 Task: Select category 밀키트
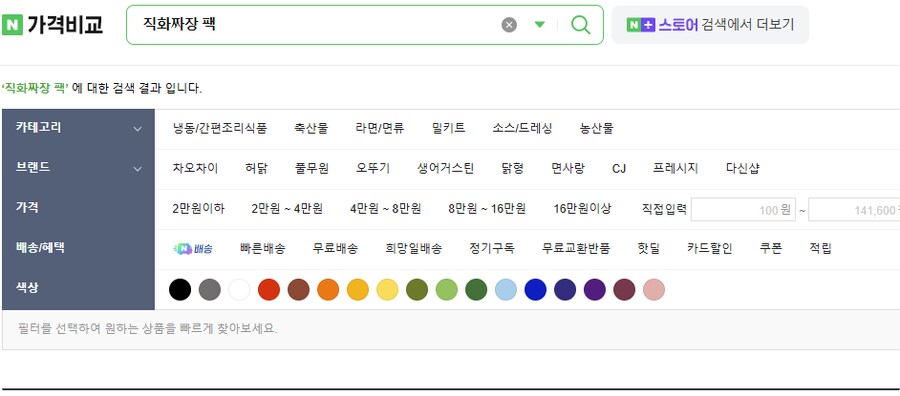click(448, 129)
